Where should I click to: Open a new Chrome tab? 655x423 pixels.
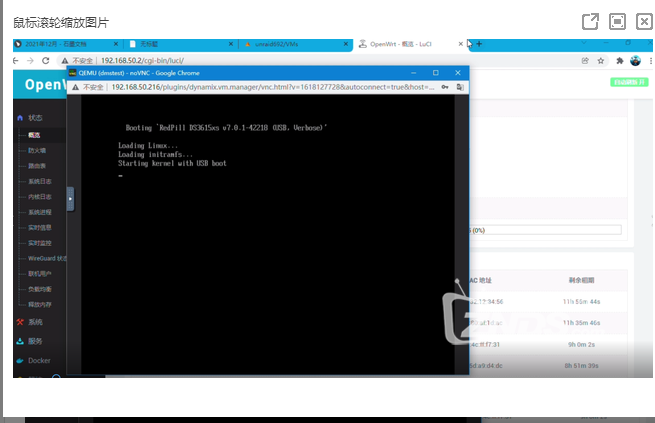[x=479, y=44]
